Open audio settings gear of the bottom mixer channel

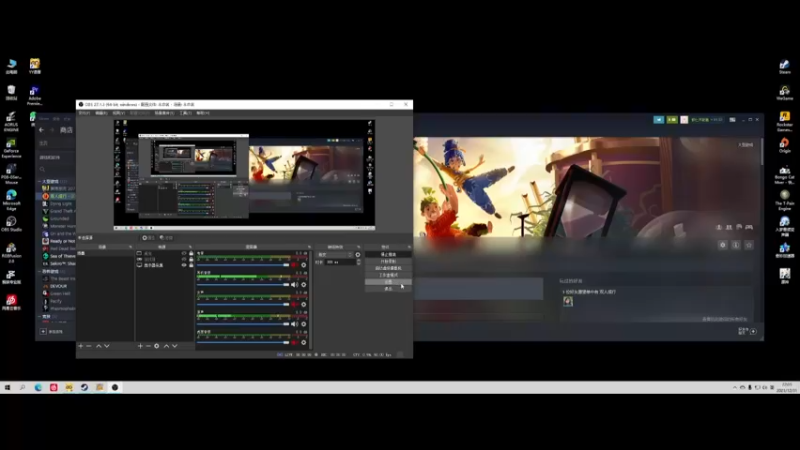tap(304, 343)
